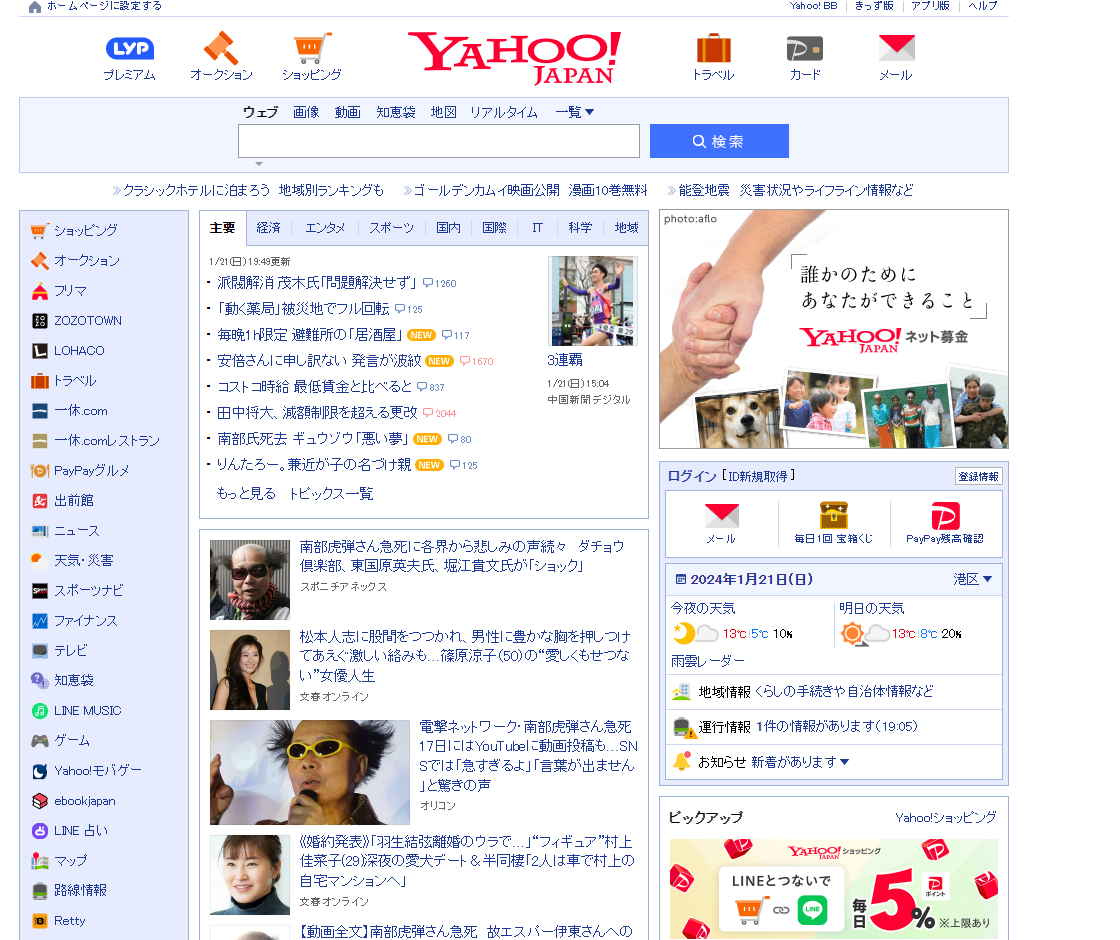Open the トピックス一覧 link

331,494
